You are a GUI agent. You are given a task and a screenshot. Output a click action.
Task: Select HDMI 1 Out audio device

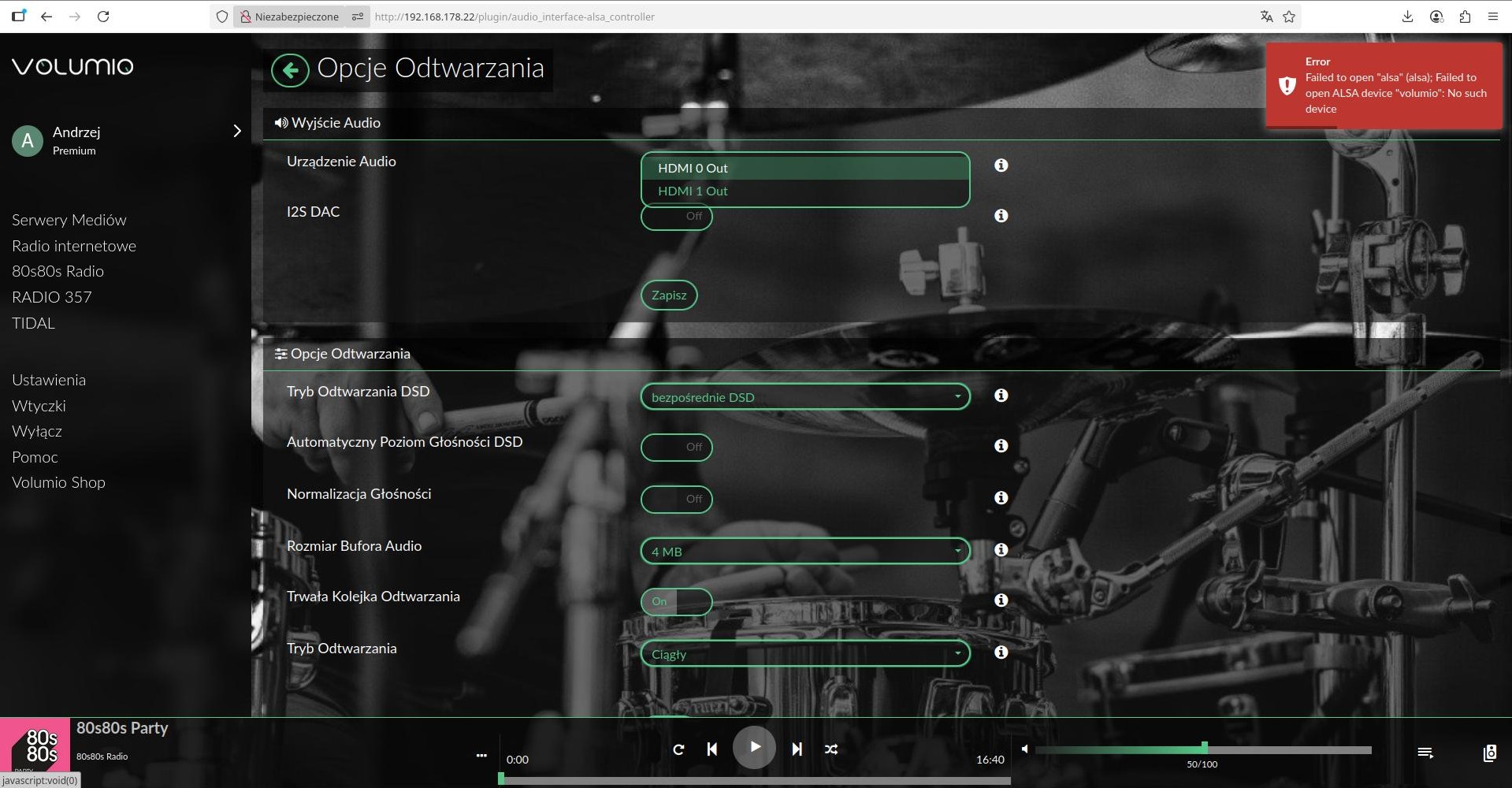(693, 191)
